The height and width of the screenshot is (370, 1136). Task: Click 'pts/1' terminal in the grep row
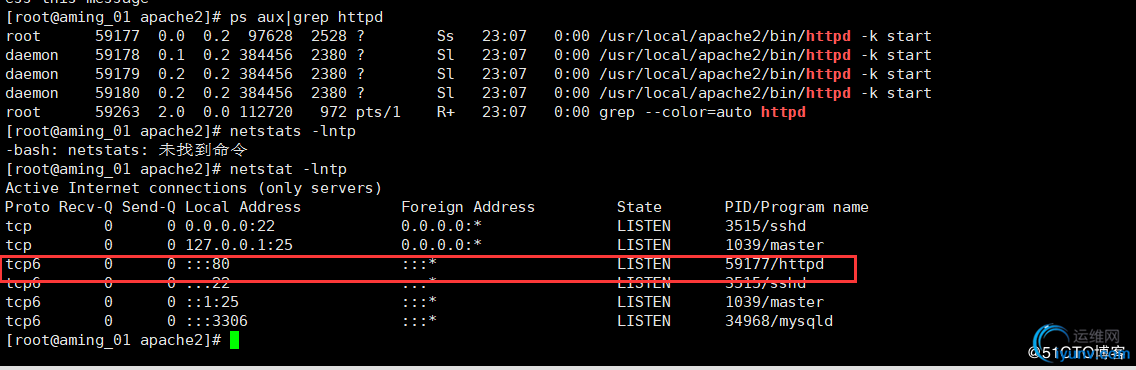pos(378,112)
